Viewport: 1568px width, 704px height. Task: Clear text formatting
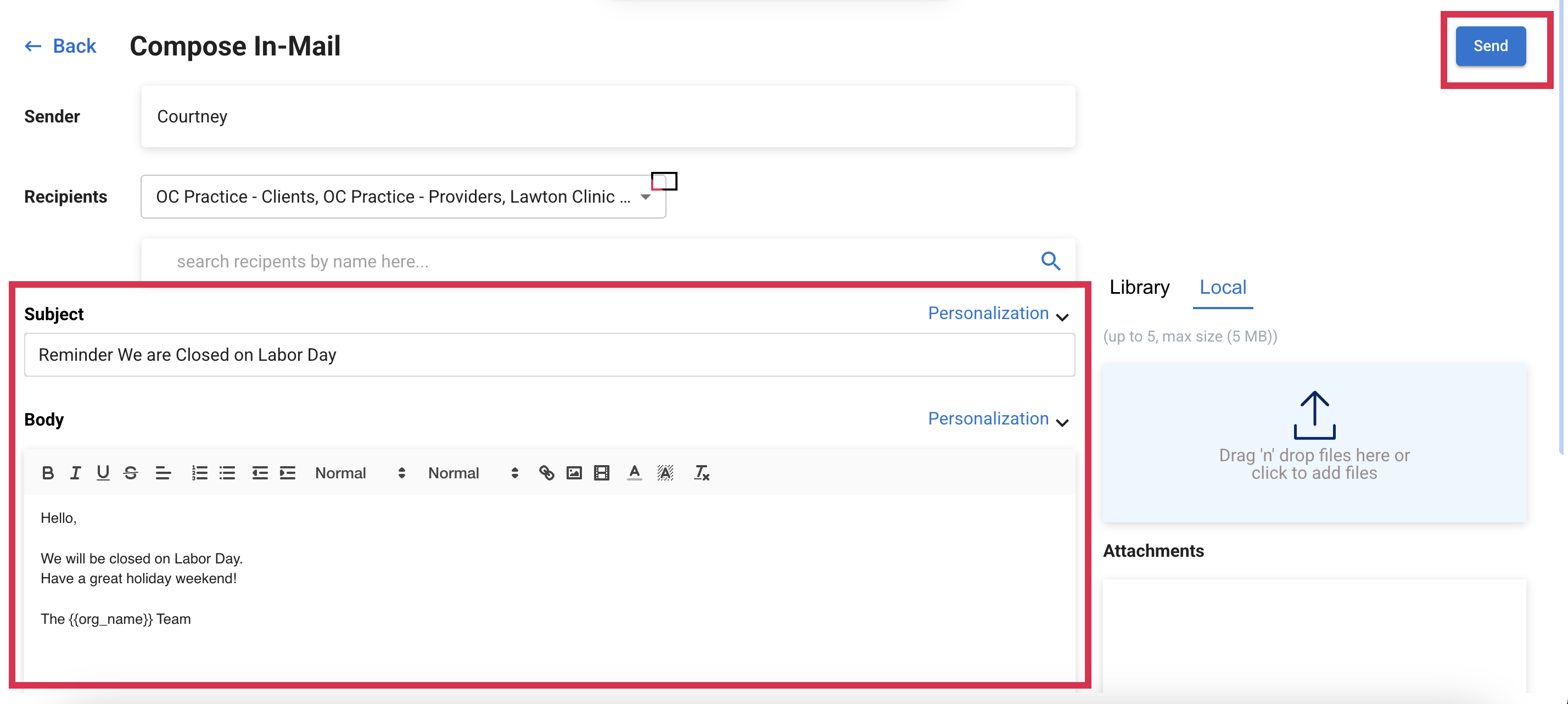[701, 473]
